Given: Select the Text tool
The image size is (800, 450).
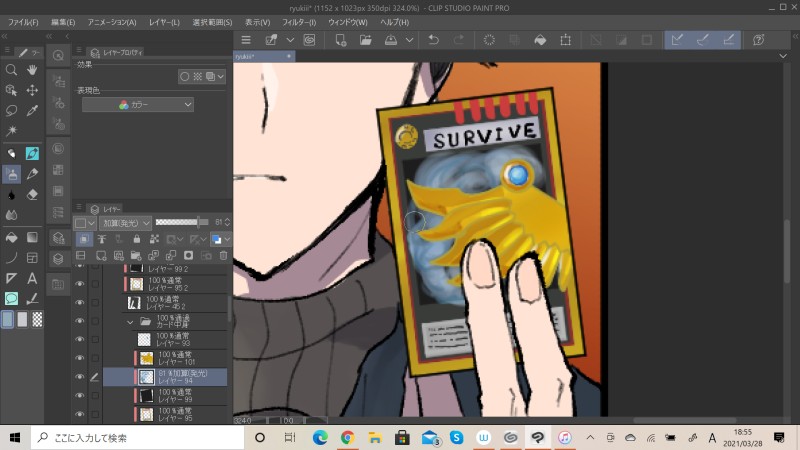Looking at the screenshot, I should click(x=32, y=278).
